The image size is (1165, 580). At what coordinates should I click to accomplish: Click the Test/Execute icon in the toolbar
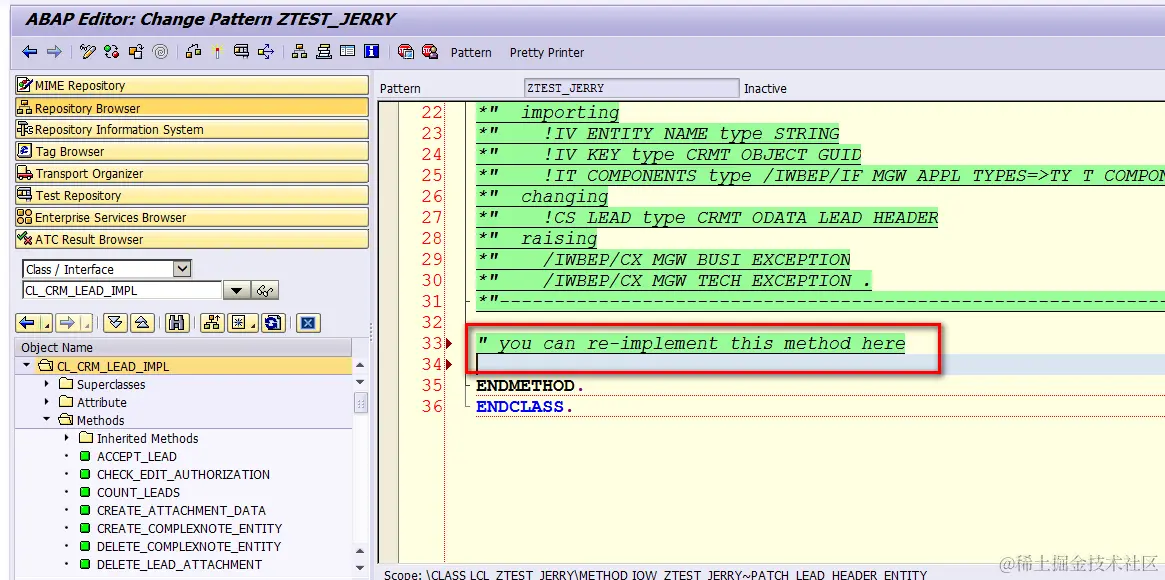pos(241,51)
